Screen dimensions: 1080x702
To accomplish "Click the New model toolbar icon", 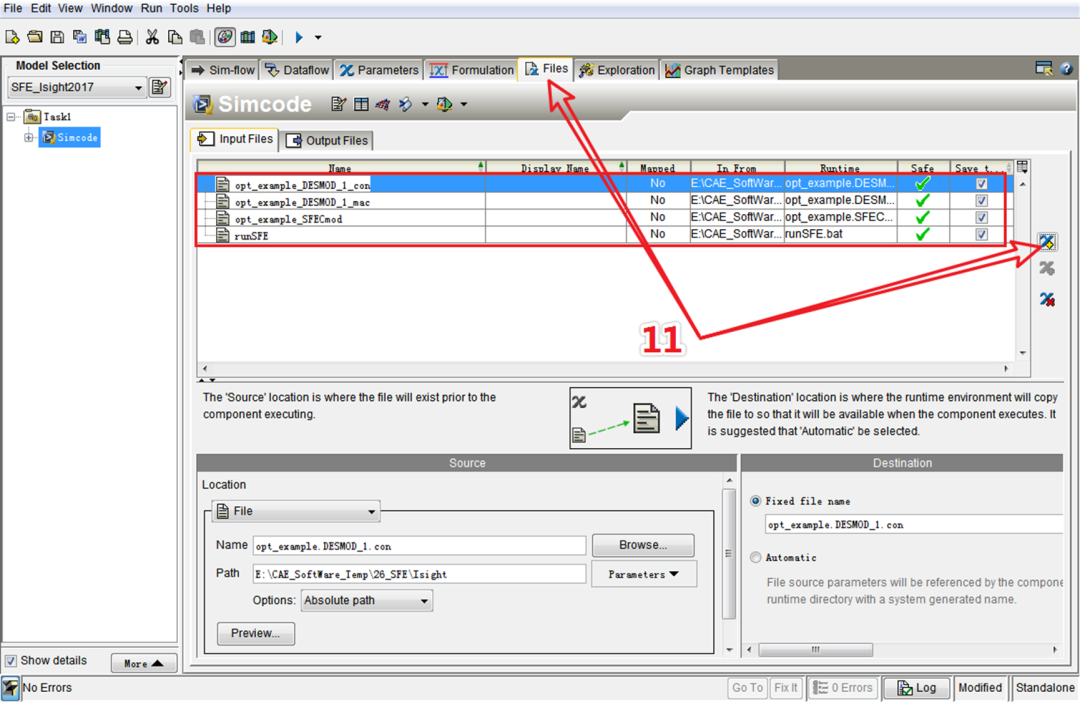I will point(12,37).
